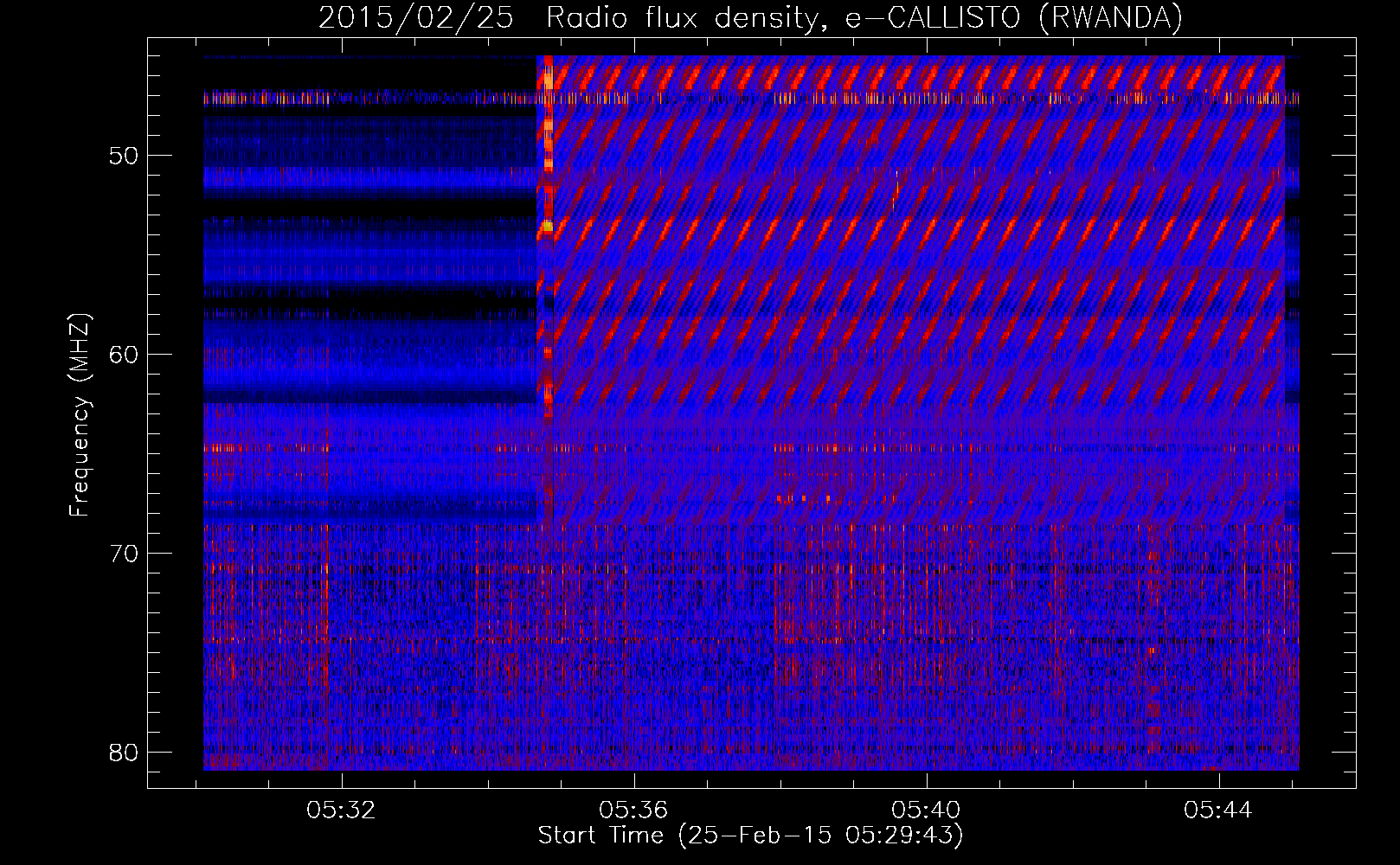Click the plot title mentioning e-CALLISTO (RWANDA)
The height and width of the screenshot is (865, 1400).
click(x=750, y=17)
